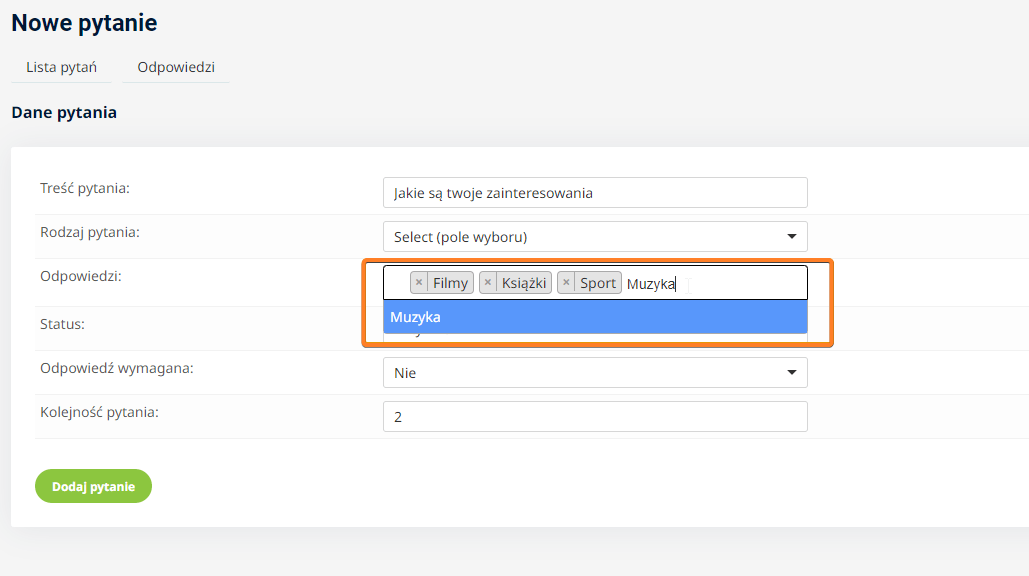Click the Status: form label

click(62, 324)
